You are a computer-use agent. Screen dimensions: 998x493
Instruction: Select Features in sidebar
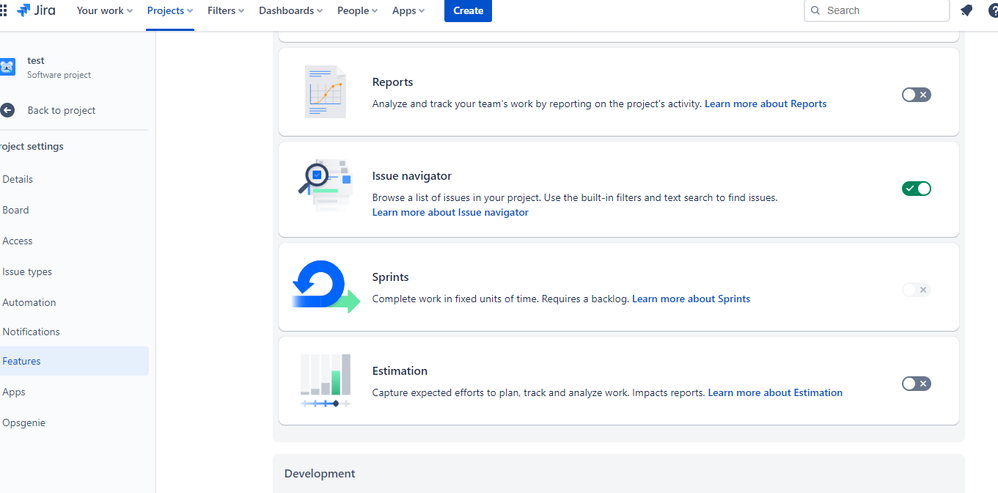point(74,361)
